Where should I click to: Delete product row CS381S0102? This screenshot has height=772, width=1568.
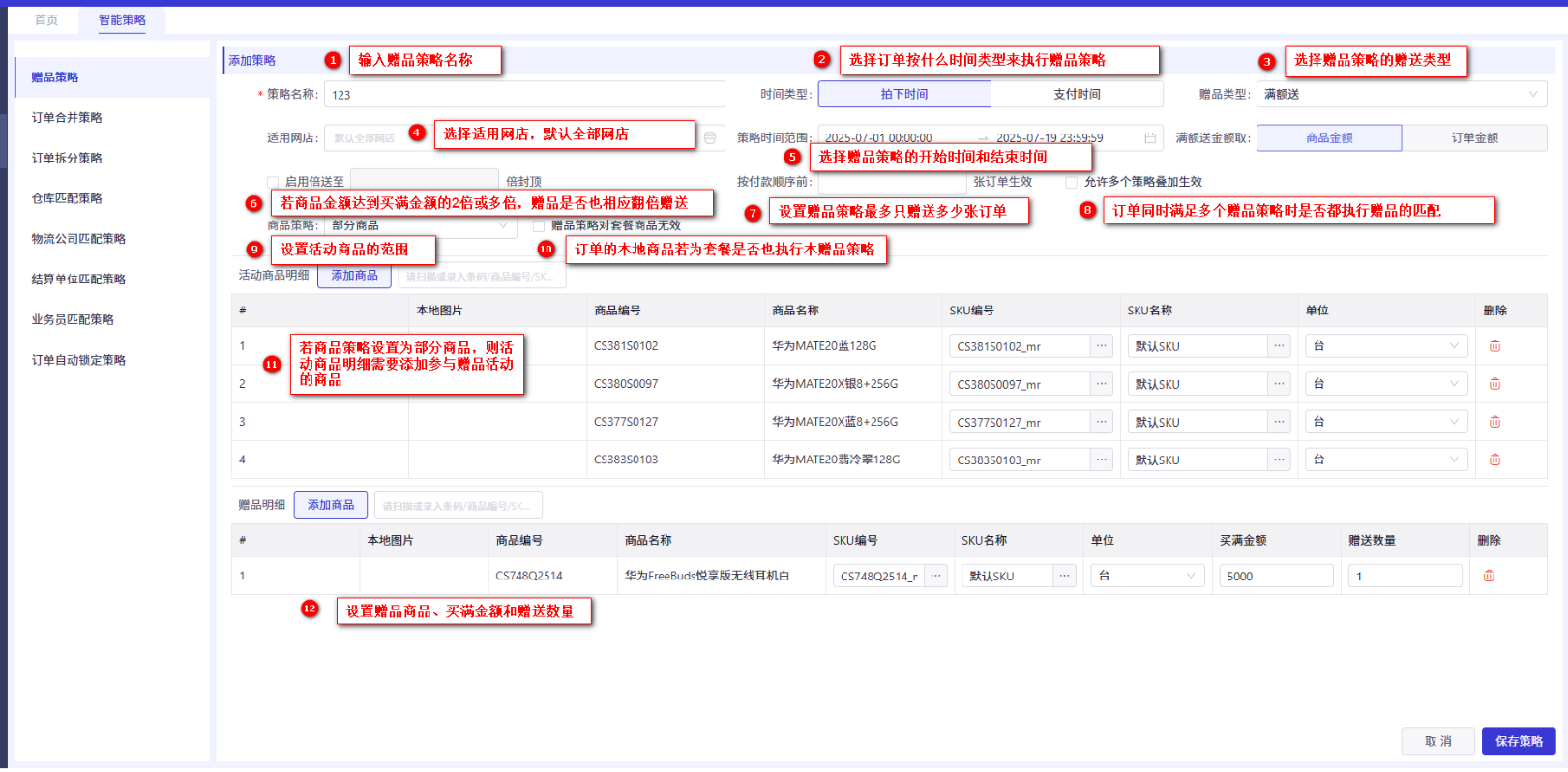[x=1494, y=346]
